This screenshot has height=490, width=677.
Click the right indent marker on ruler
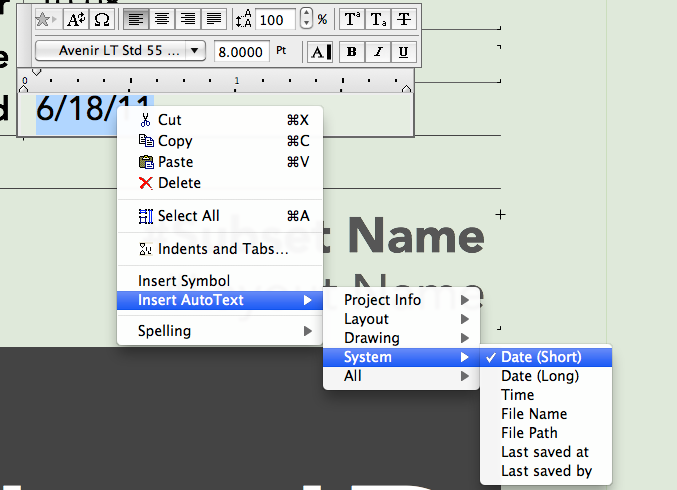(406, 88)
